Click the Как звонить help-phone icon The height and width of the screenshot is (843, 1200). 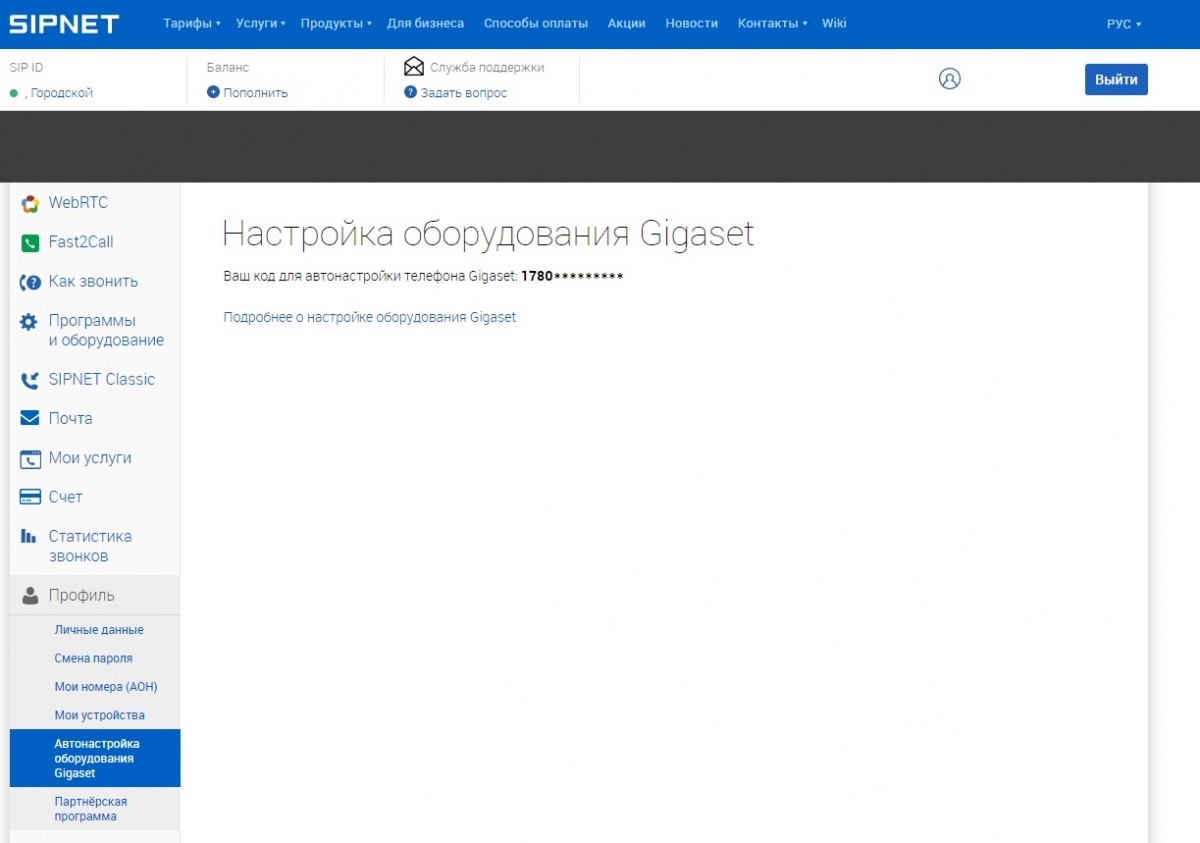tap(30, 282)
